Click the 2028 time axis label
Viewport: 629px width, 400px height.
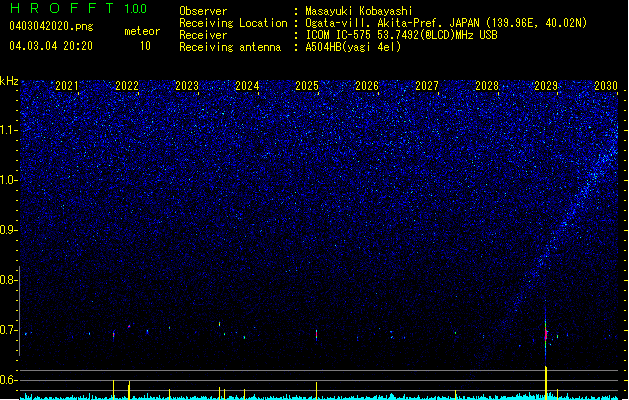487,86
